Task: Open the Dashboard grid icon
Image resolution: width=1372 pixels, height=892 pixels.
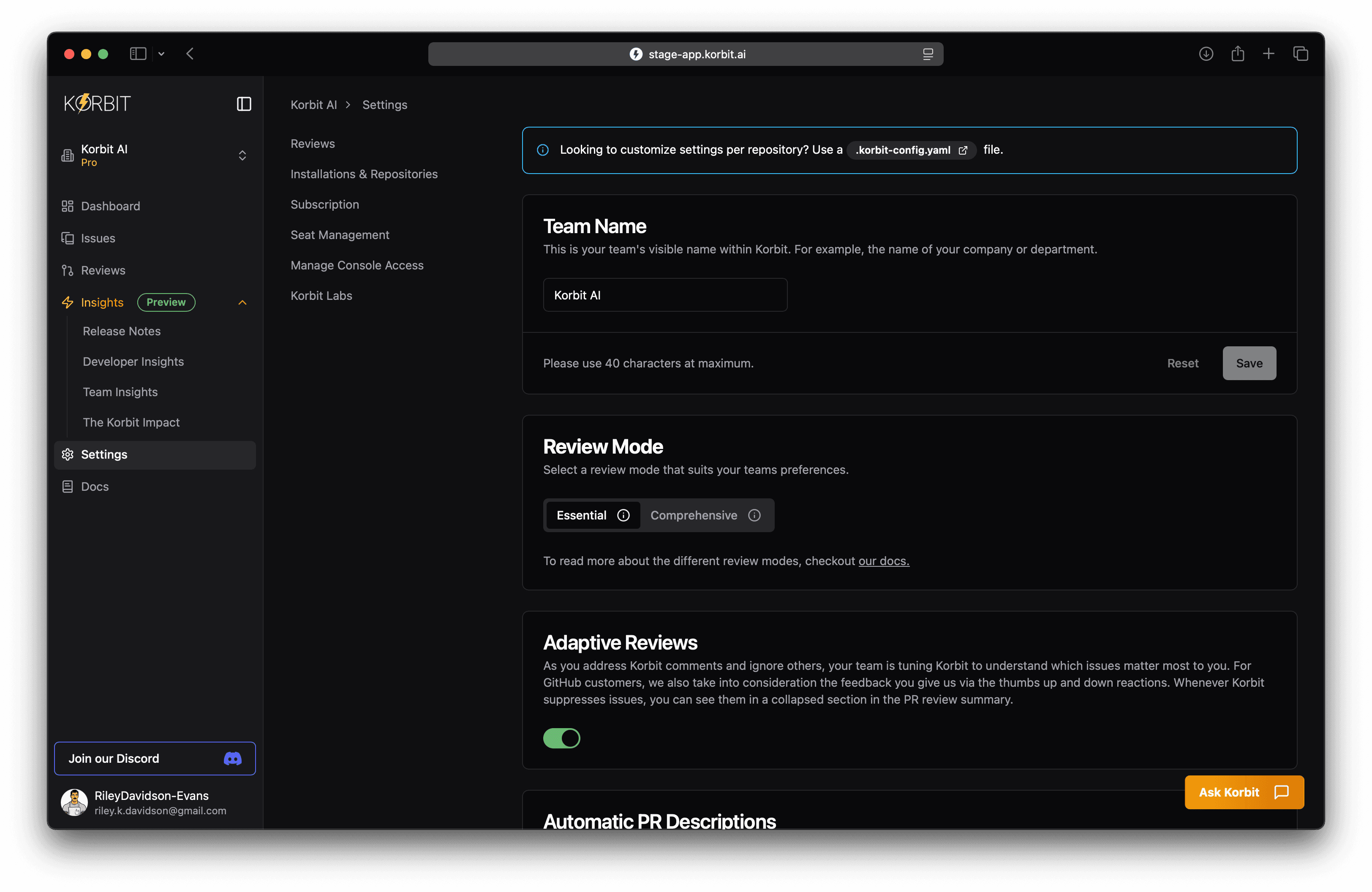Action: point(68,206)
